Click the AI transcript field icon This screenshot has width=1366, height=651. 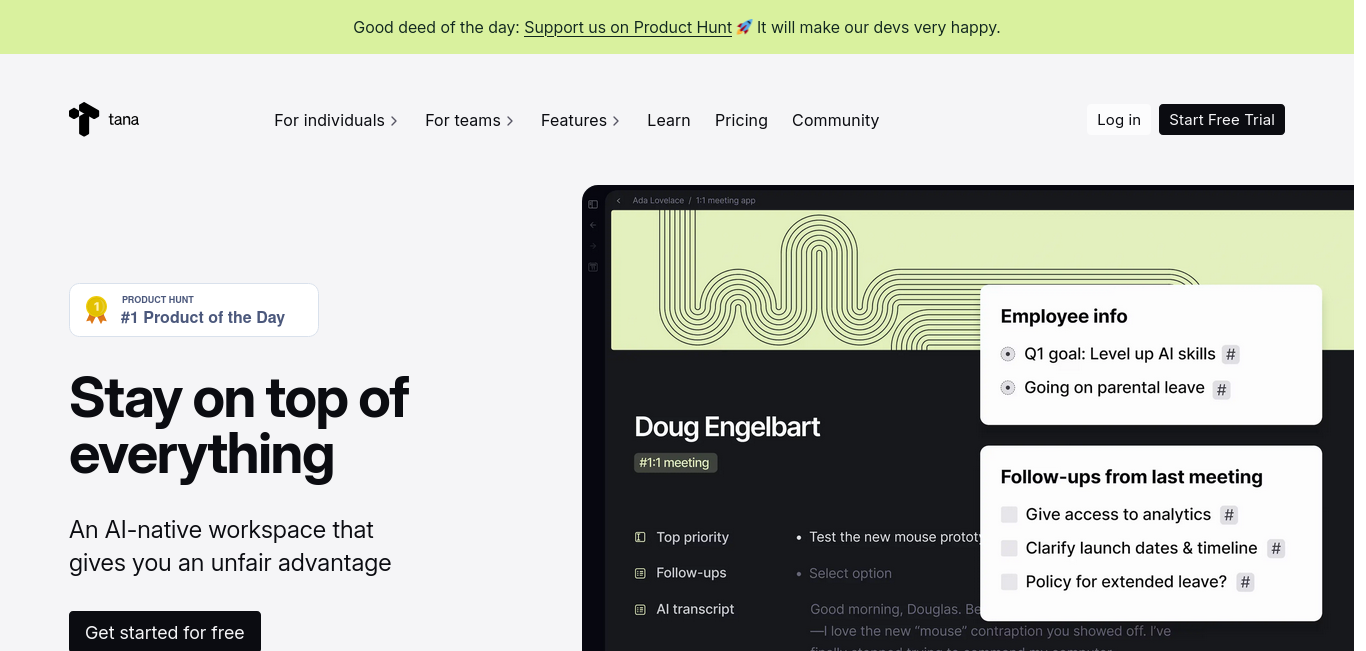coord(640,609)
